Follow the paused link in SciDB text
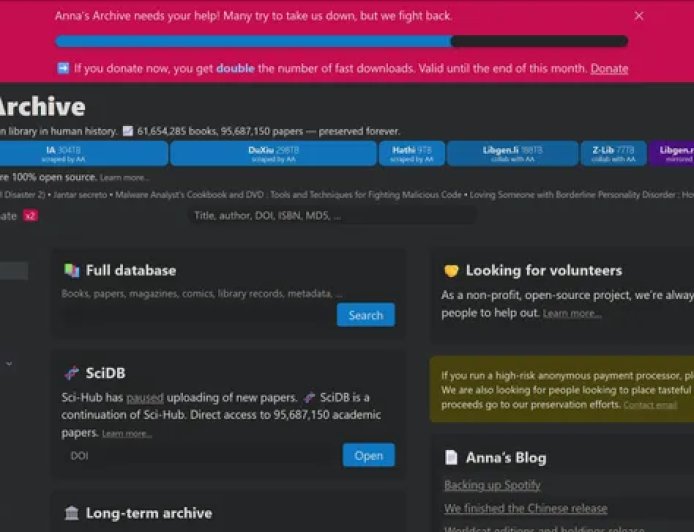694x532 pixels. [x=145, y=397]
